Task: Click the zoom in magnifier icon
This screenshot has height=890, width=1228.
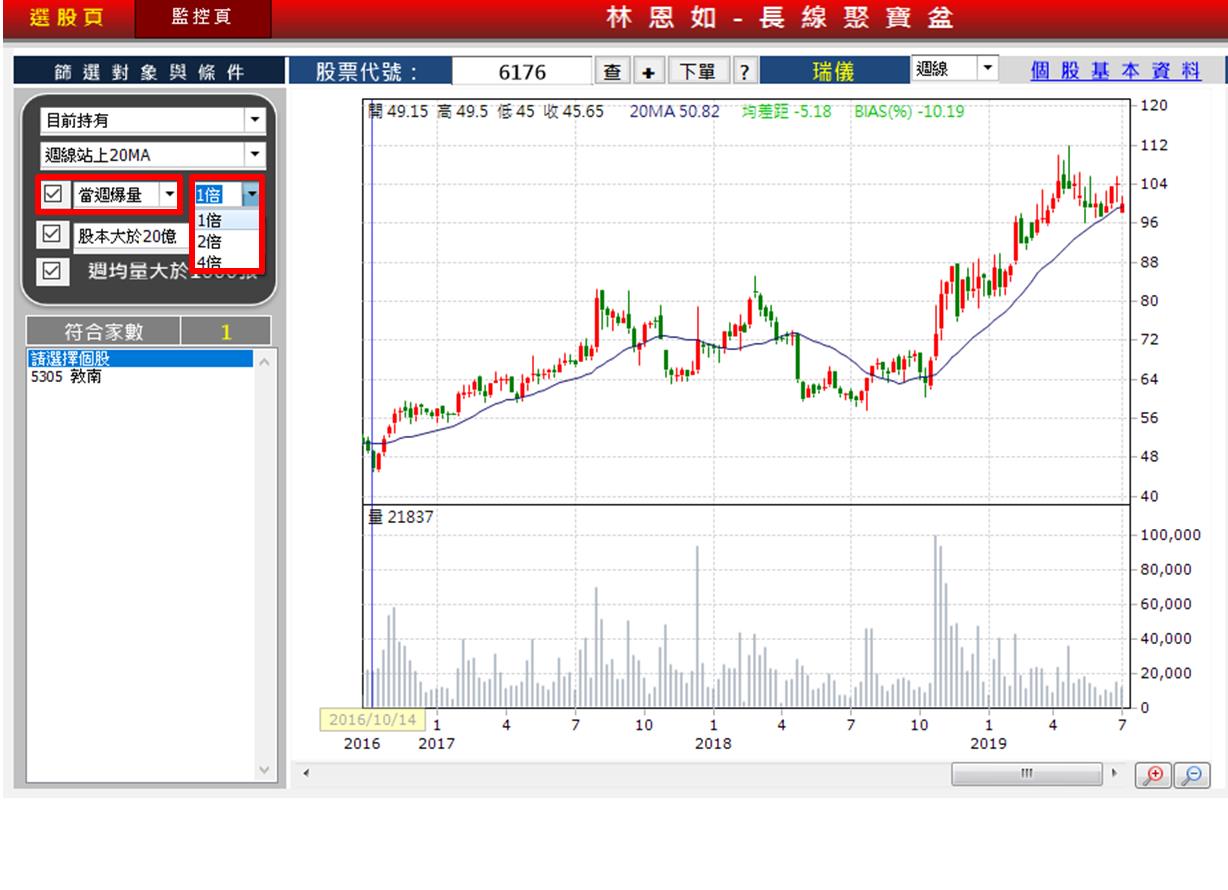Action: click(x=1156, y=774)
